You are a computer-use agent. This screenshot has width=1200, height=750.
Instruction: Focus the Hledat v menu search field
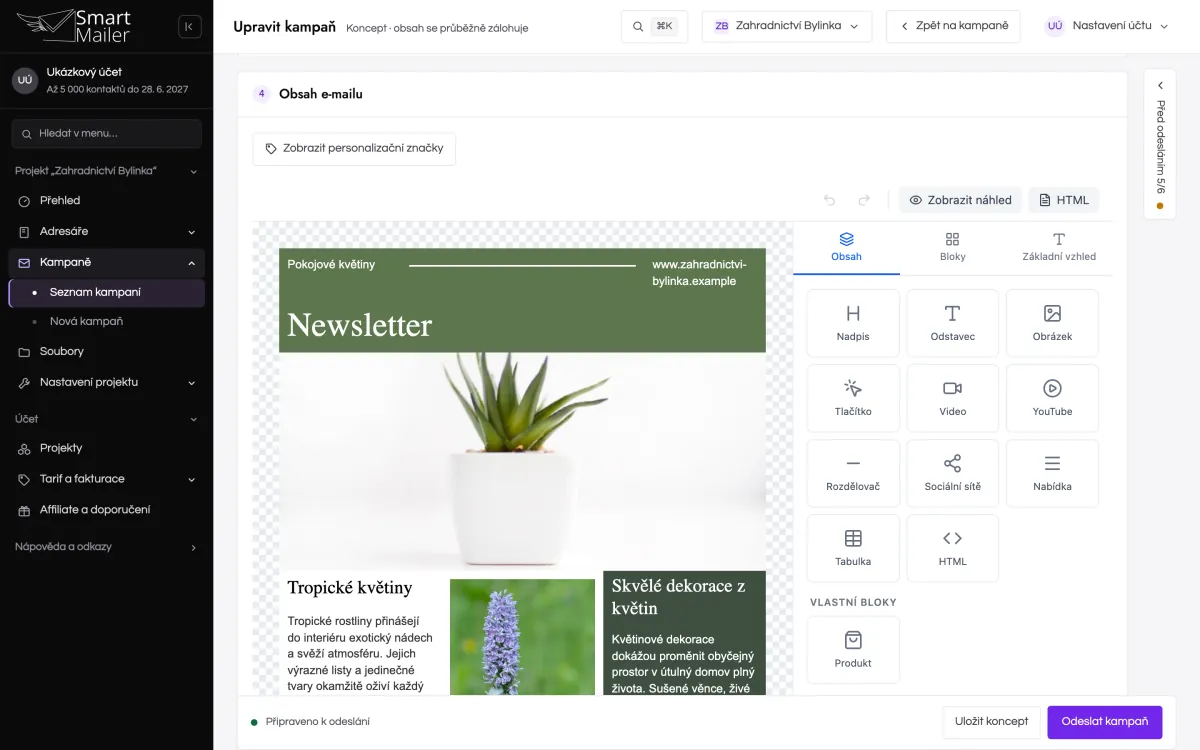click(107, 134)
